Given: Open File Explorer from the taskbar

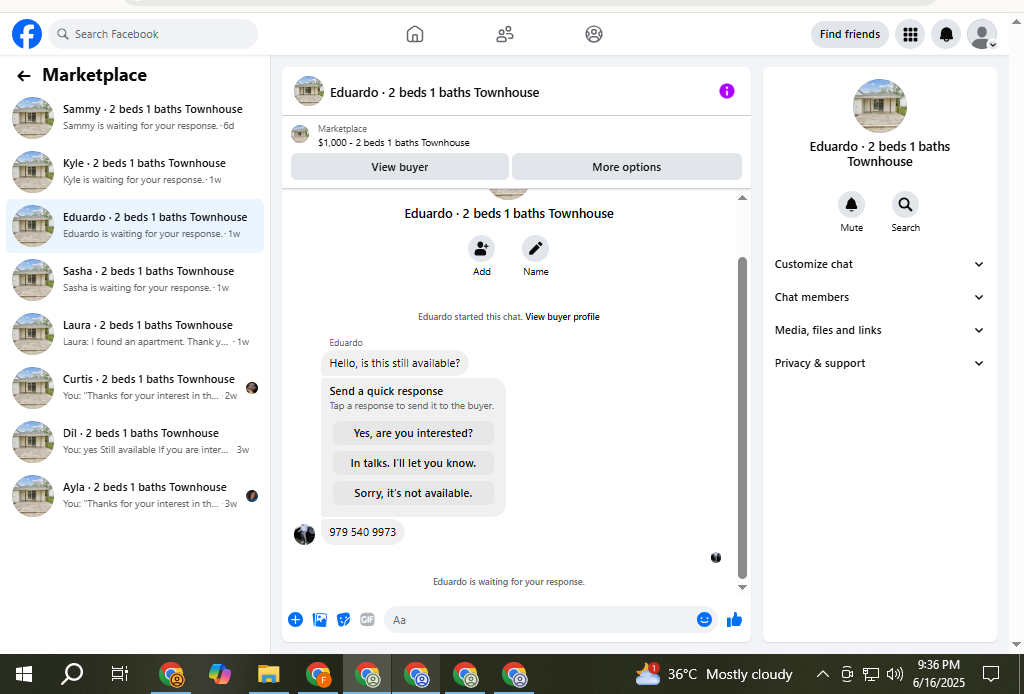Looking at the screenshot, I should tap(268, 674).
